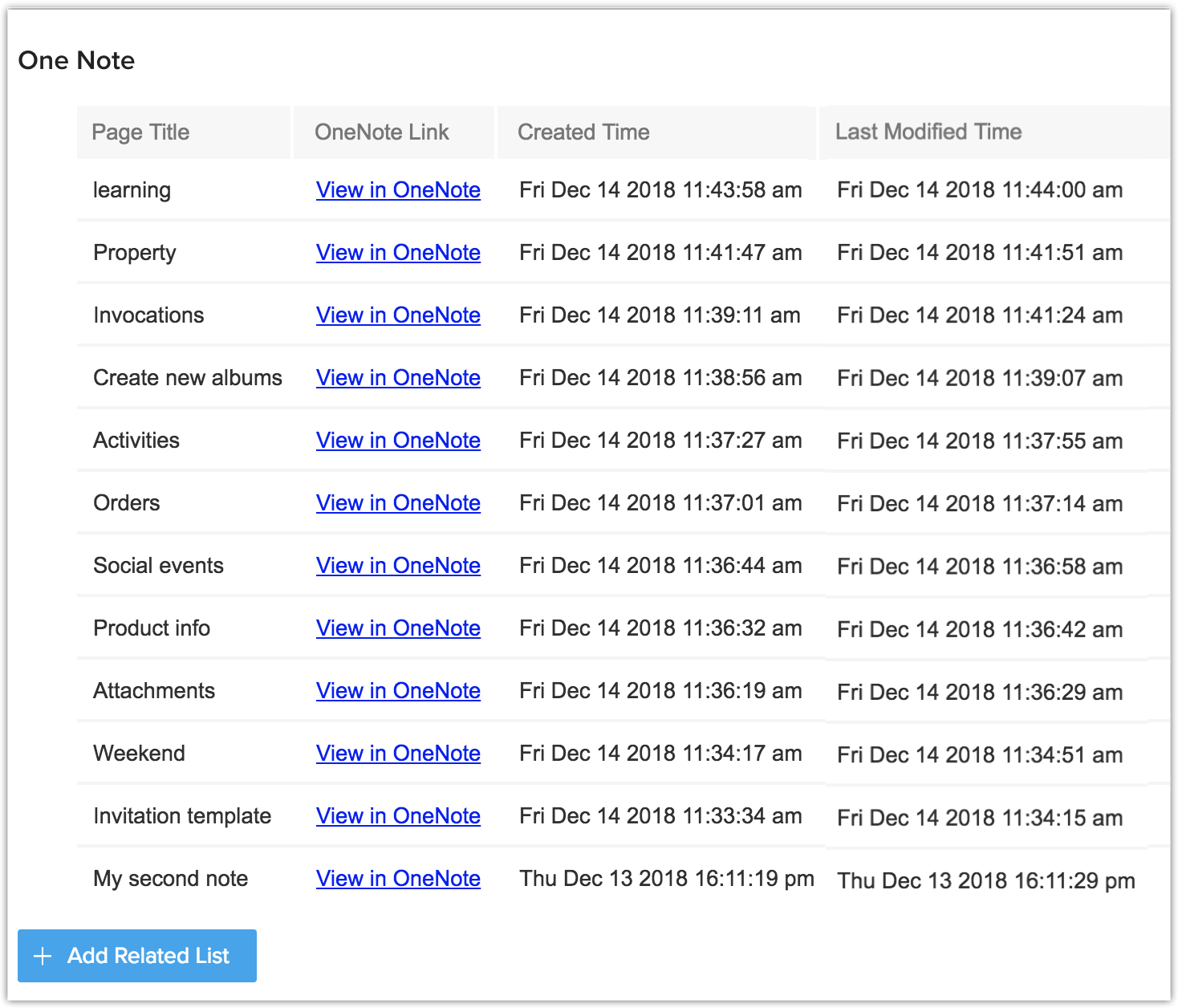Open OneNote link for Invitation template

[x=398, y=816]
